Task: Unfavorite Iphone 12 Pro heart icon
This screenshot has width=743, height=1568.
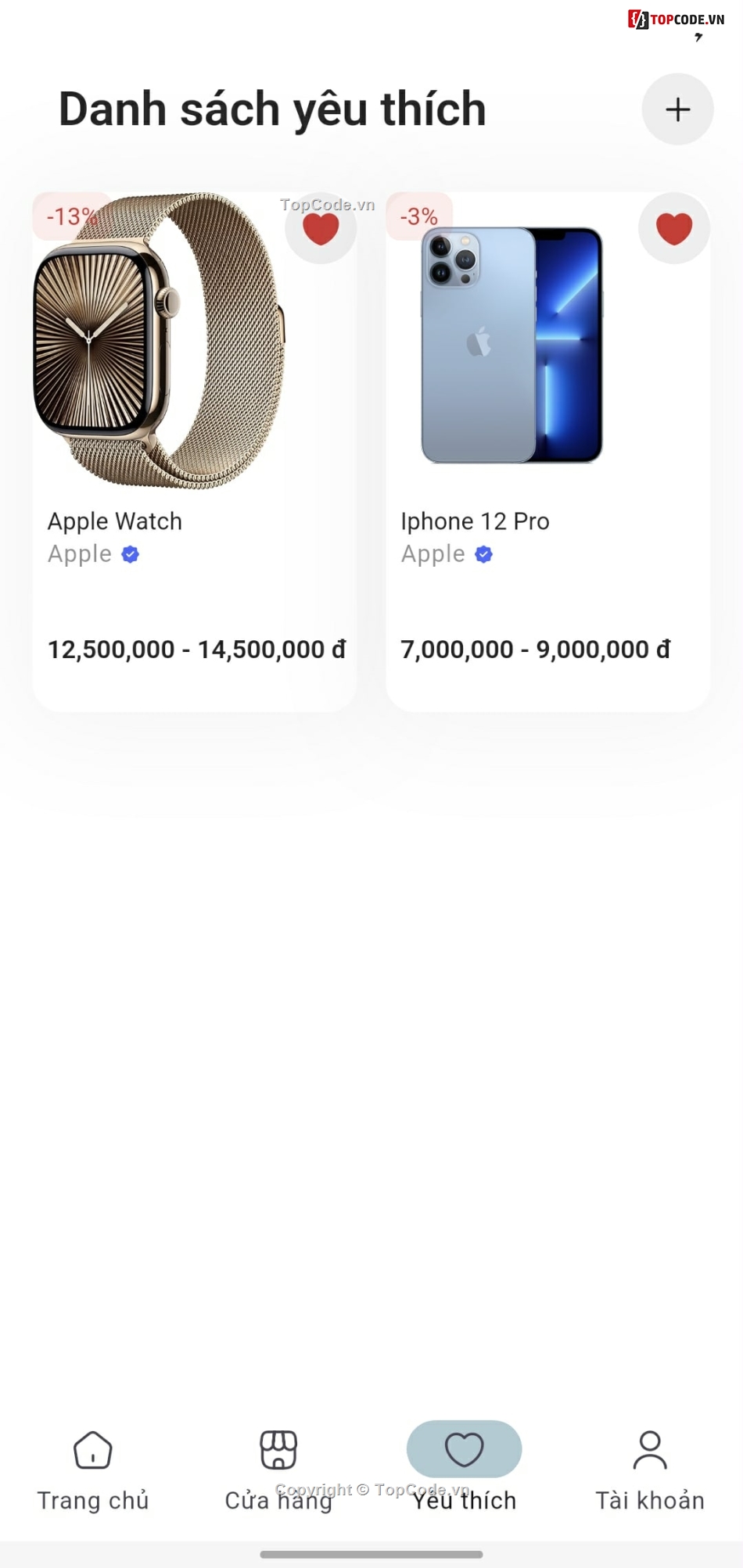Action: (674, 228)
